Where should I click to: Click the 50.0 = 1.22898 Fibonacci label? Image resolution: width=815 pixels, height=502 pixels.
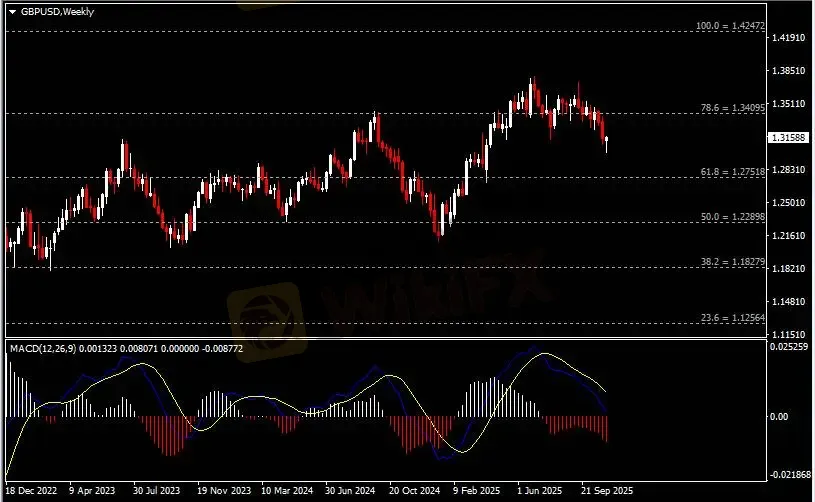click(x=733, y=217)
